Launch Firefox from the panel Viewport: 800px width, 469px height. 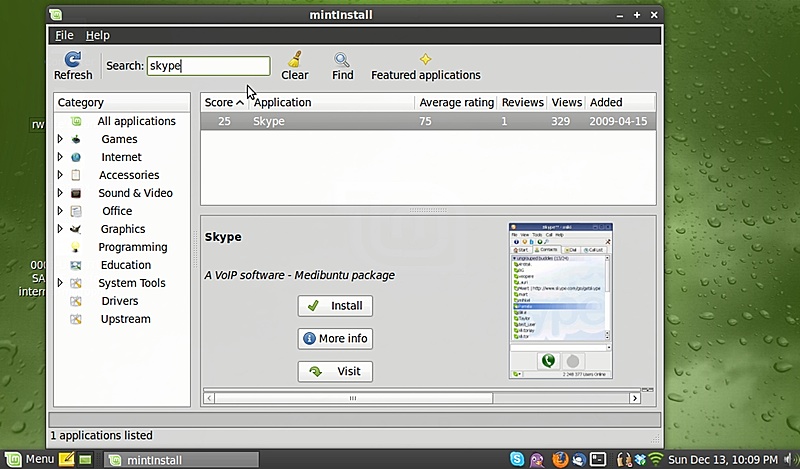pyautogui.click(x=560, y=459)
